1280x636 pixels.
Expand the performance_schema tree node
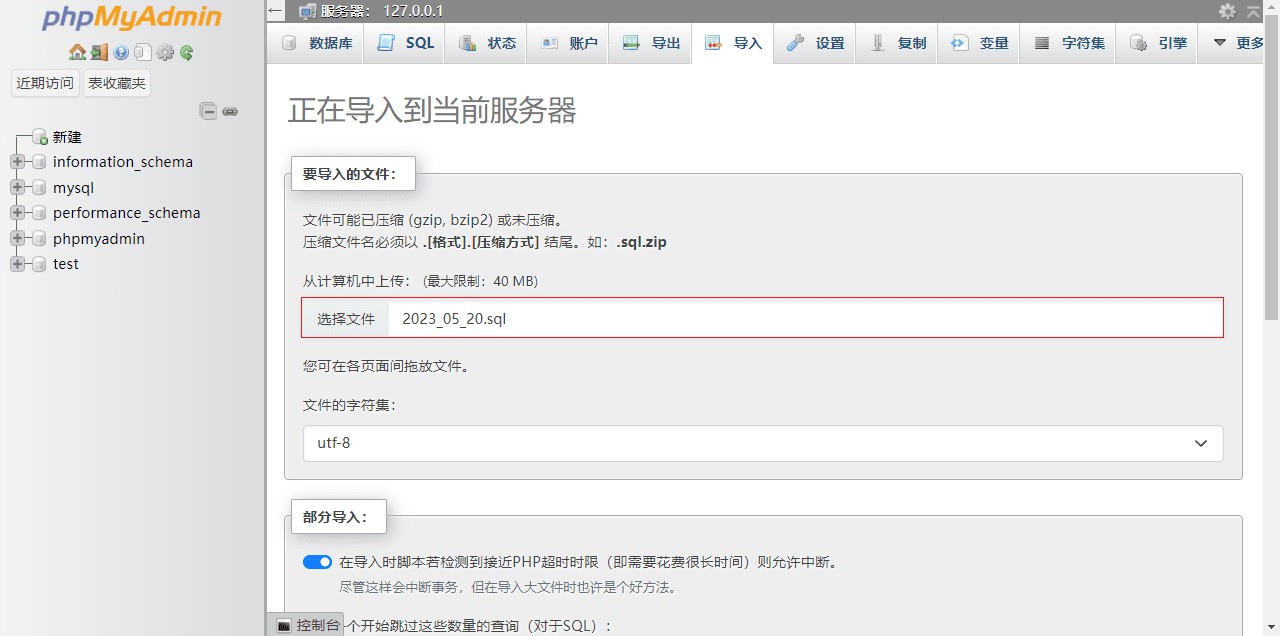[x=17, y=213]
